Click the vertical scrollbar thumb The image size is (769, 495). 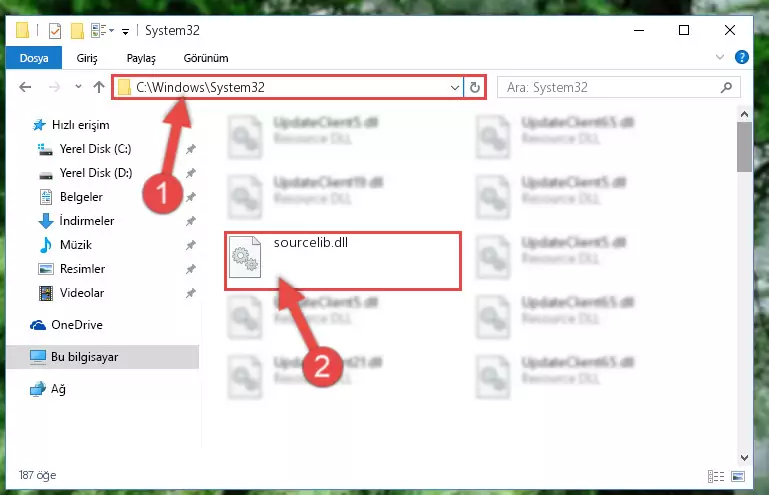[x=744, y=147]
